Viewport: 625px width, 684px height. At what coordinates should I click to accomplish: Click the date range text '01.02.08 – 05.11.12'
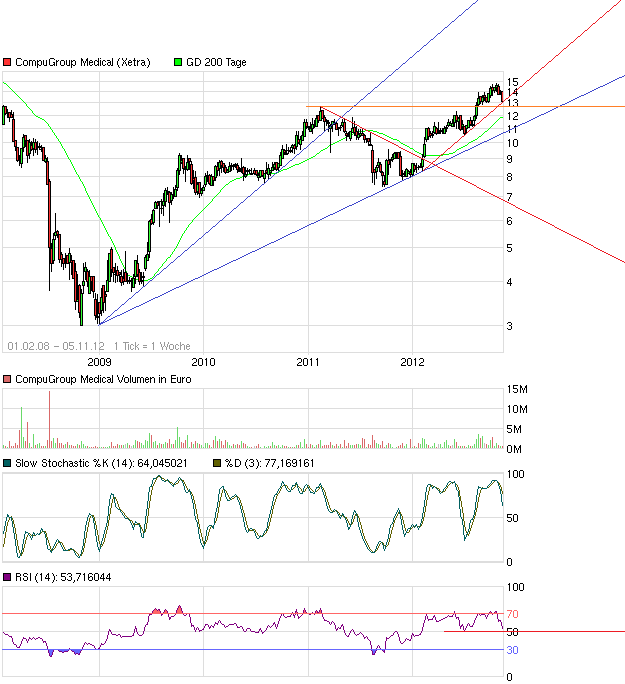coord(56,346)
